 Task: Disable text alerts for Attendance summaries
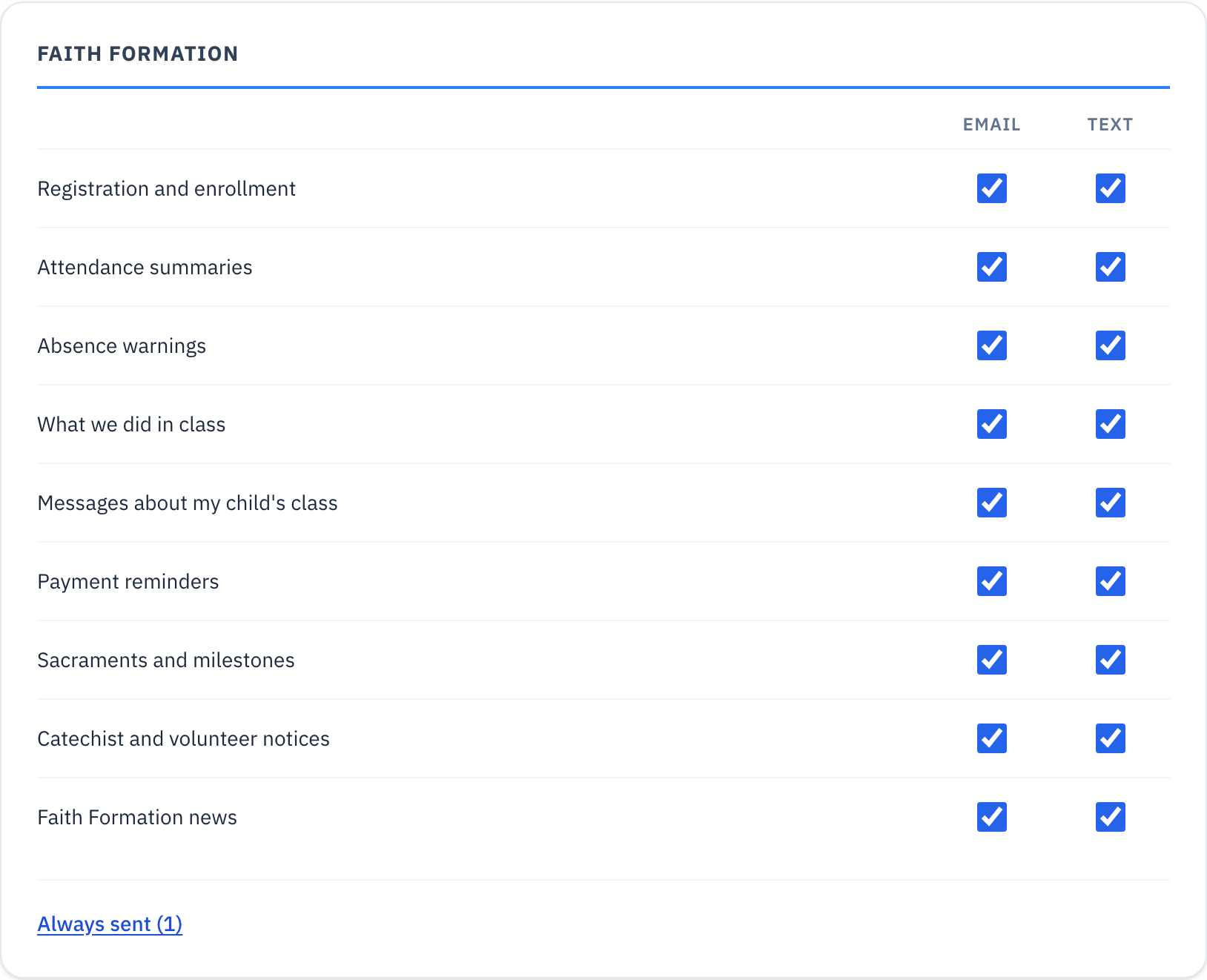tap(1110, 267)
